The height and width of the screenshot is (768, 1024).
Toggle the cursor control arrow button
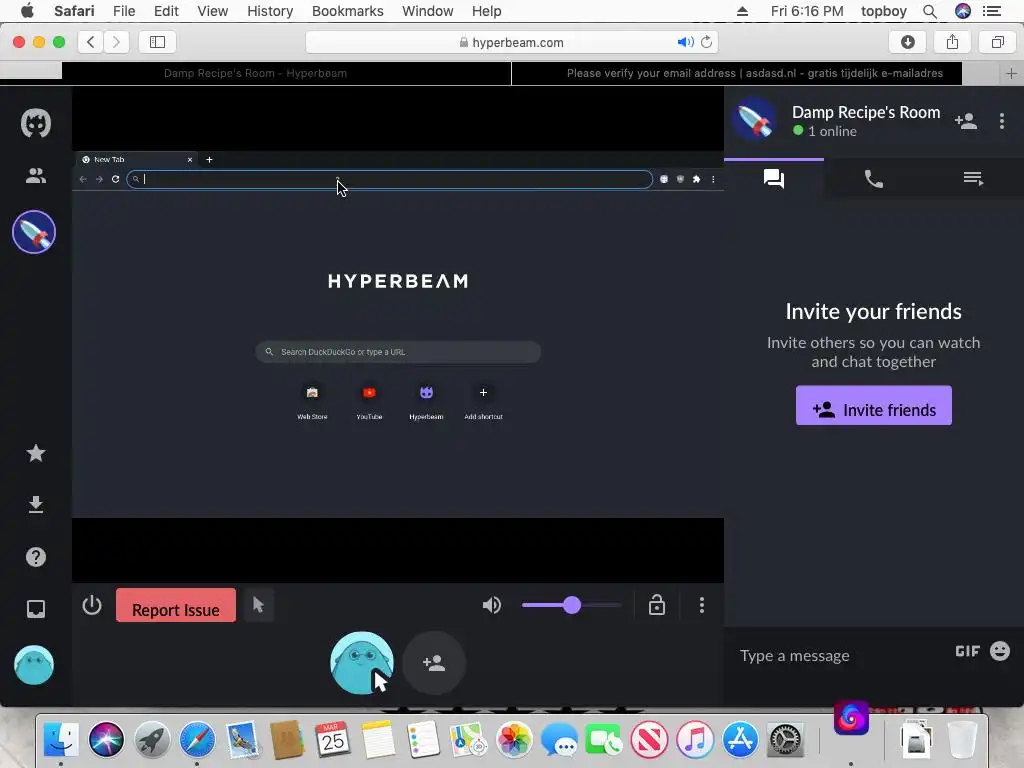[258, 605]
